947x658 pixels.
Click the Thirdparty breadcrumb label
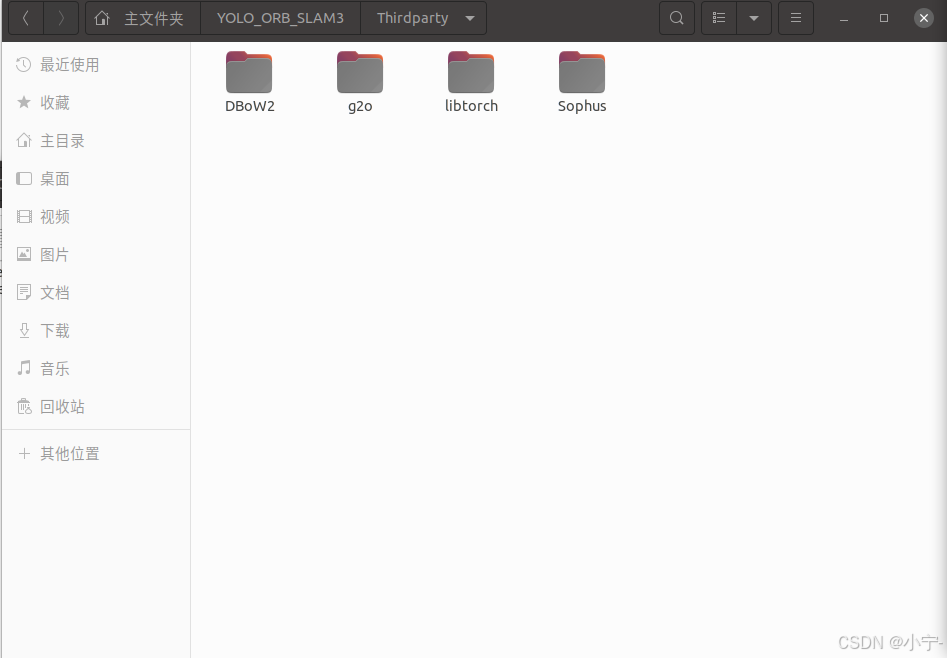tap(413, 18)
